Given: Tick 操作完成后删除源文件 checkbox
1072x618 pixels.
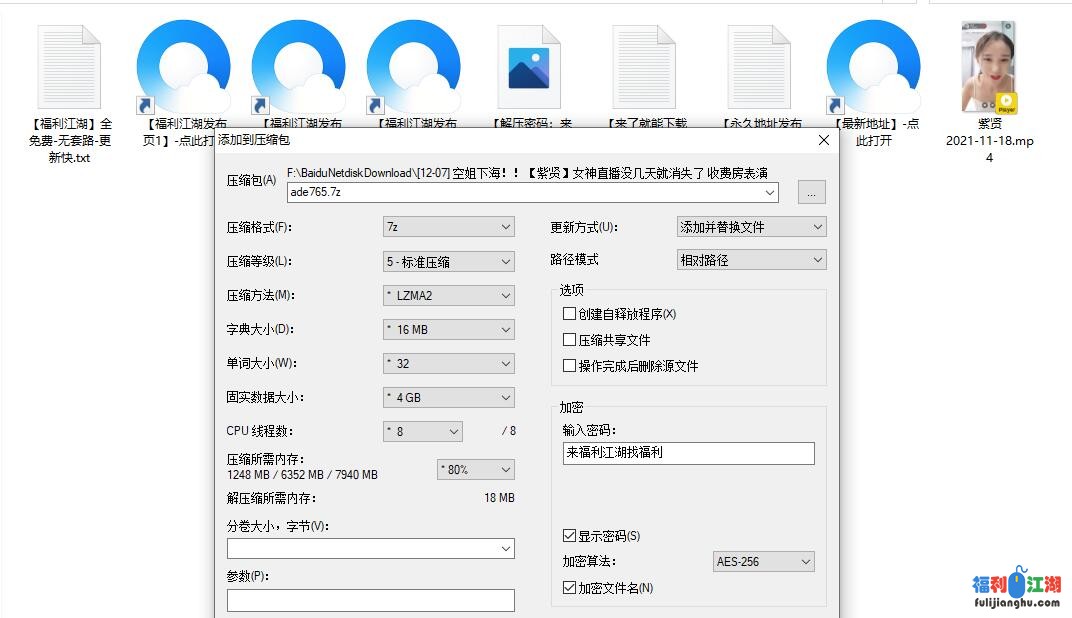Looking at the screenshot, I should (570, 366).
